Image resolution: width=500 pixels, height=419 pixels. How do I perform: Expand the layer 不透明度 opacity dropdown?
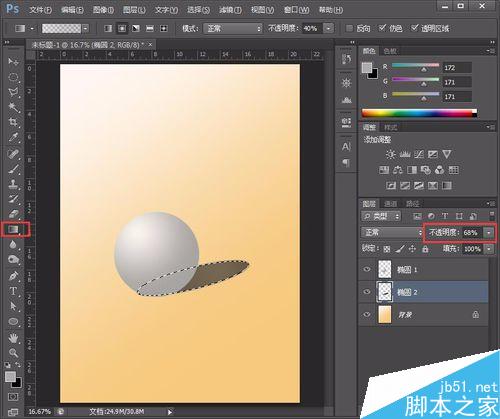pyautogui.click(x=489, y=233)
